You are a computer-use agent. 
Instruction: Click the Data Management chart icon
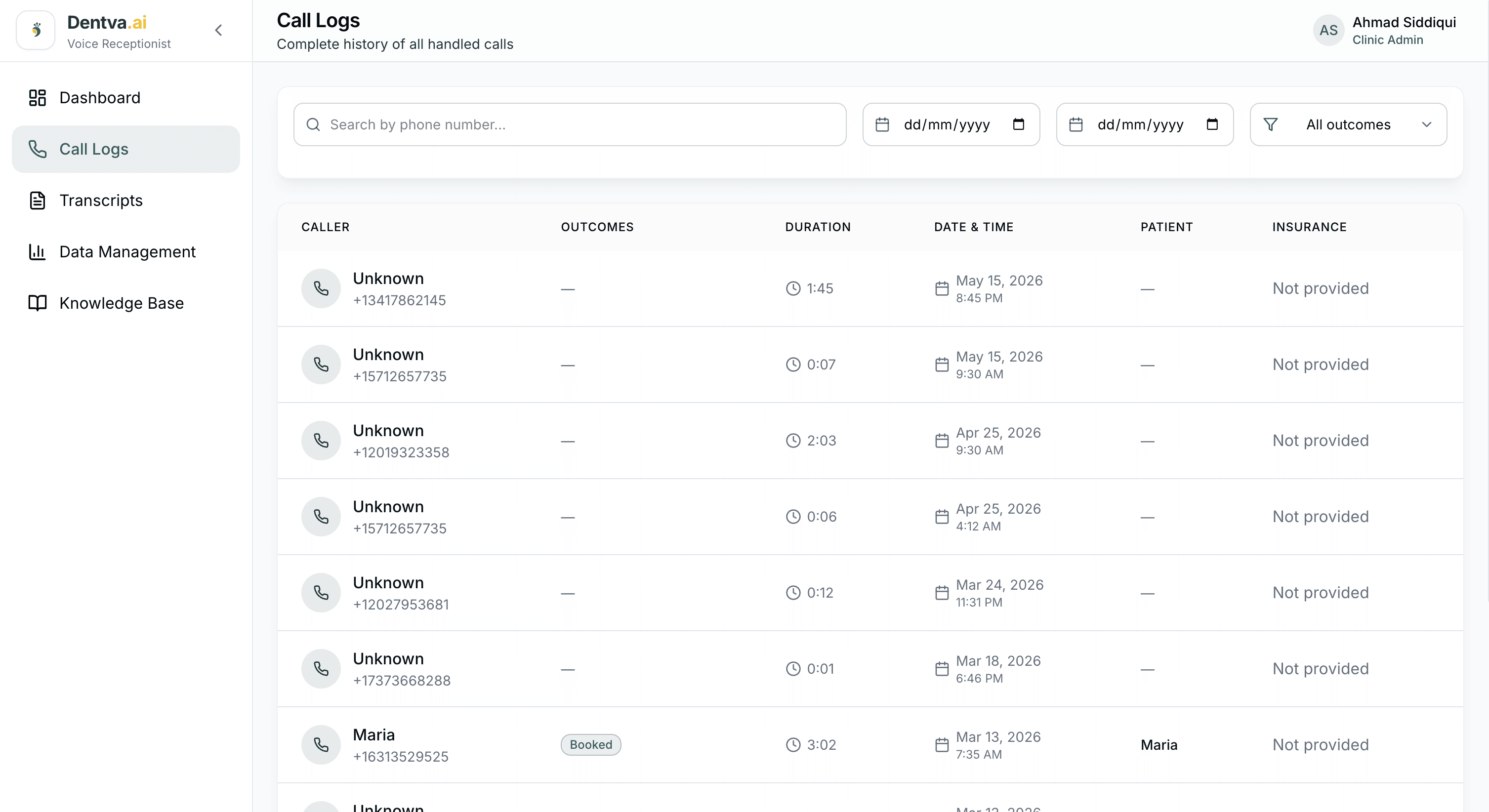(x=38, y=252)
